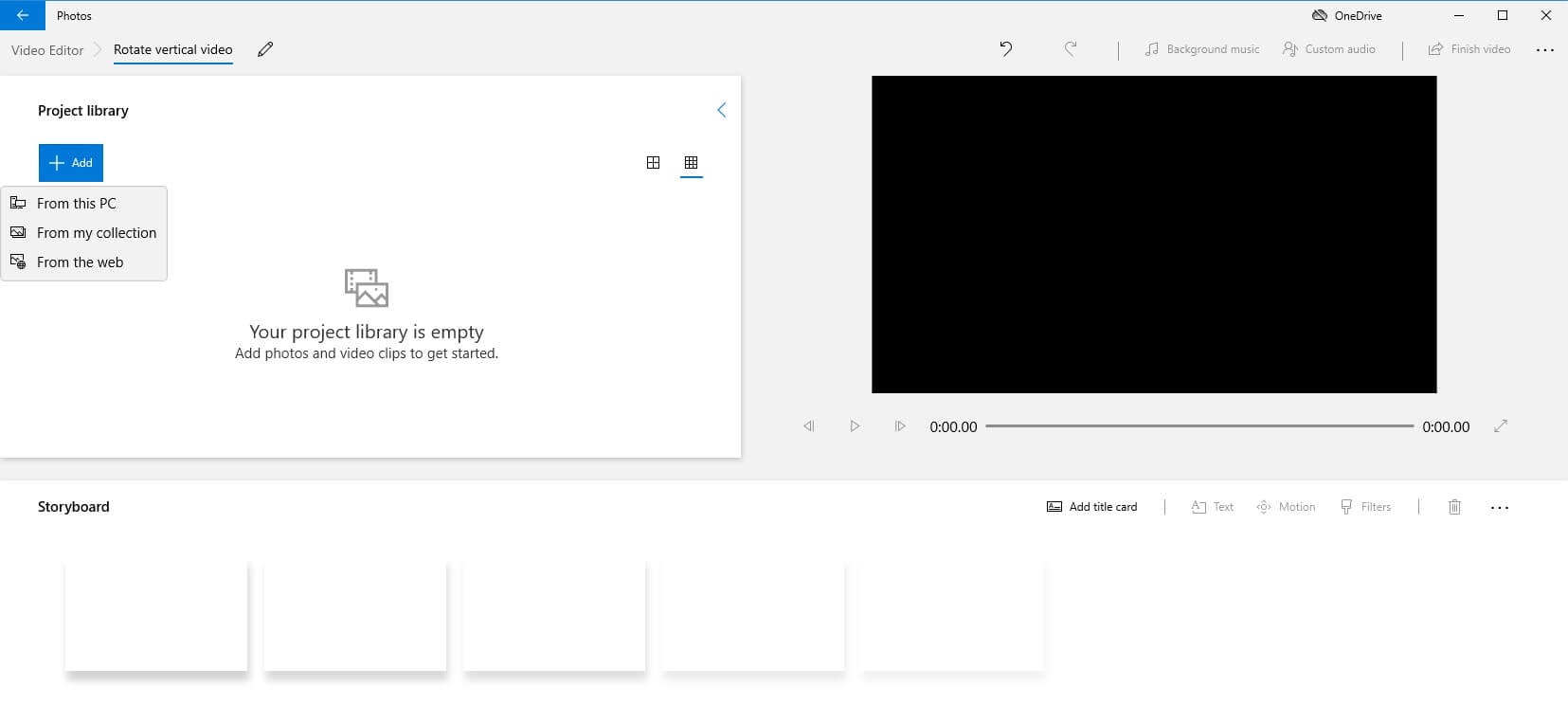Click the preview seek bar
1568x723 pixels.
coord(1199,426)
